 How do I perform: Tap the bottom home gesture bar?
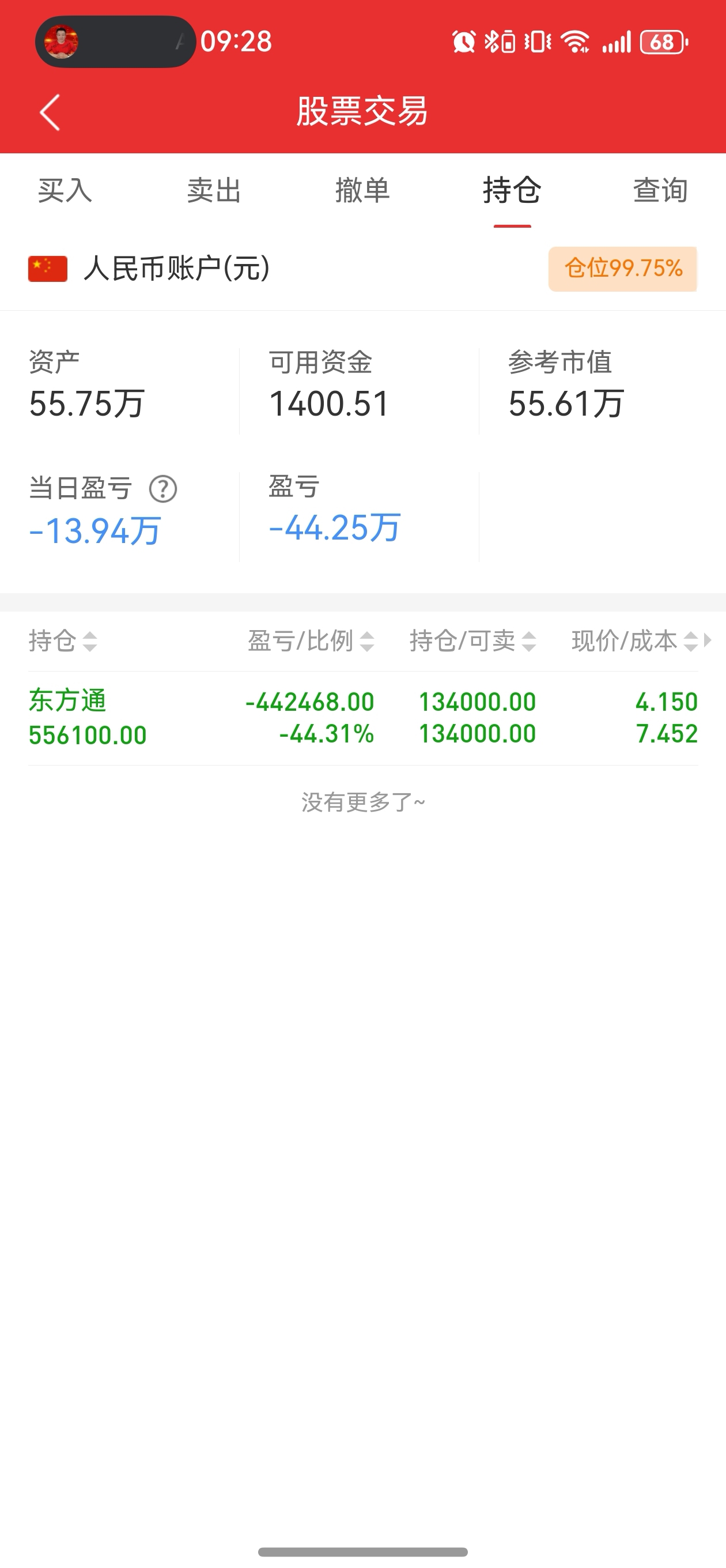point(362,1551)
